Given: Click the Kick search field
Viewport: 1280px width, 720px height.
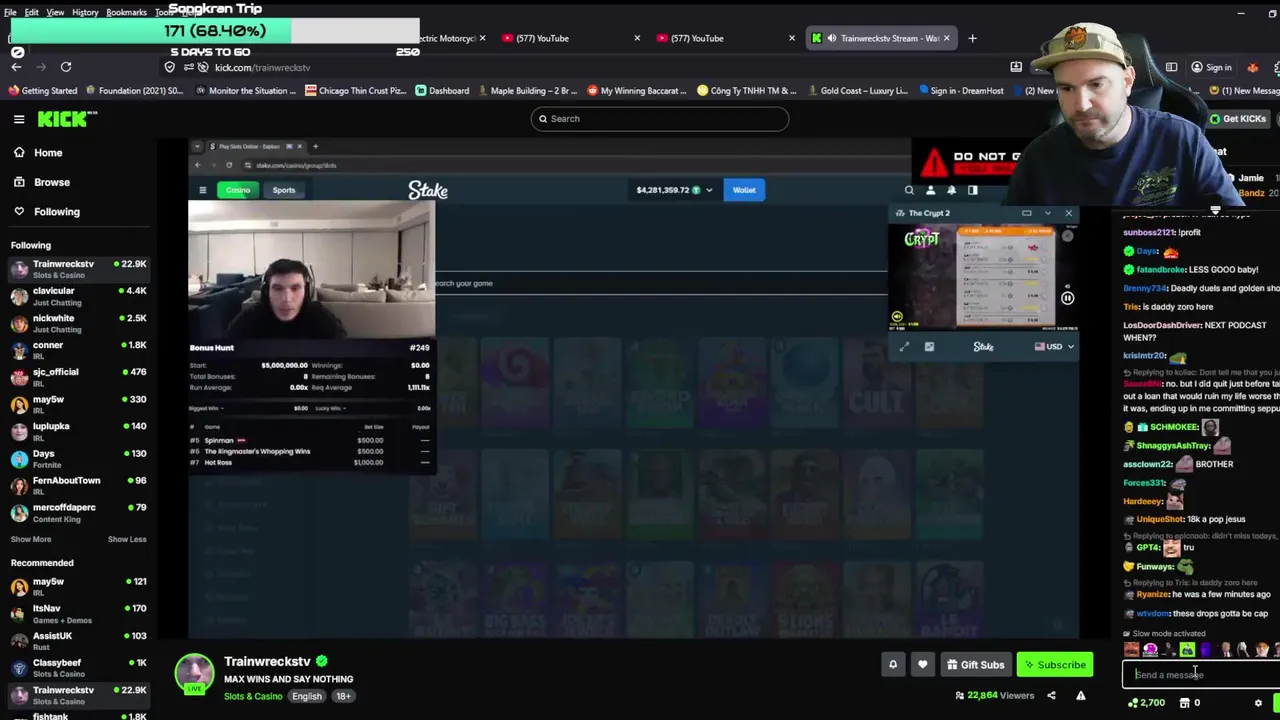Looking at the screenshot, I should (x=660, y=119).
